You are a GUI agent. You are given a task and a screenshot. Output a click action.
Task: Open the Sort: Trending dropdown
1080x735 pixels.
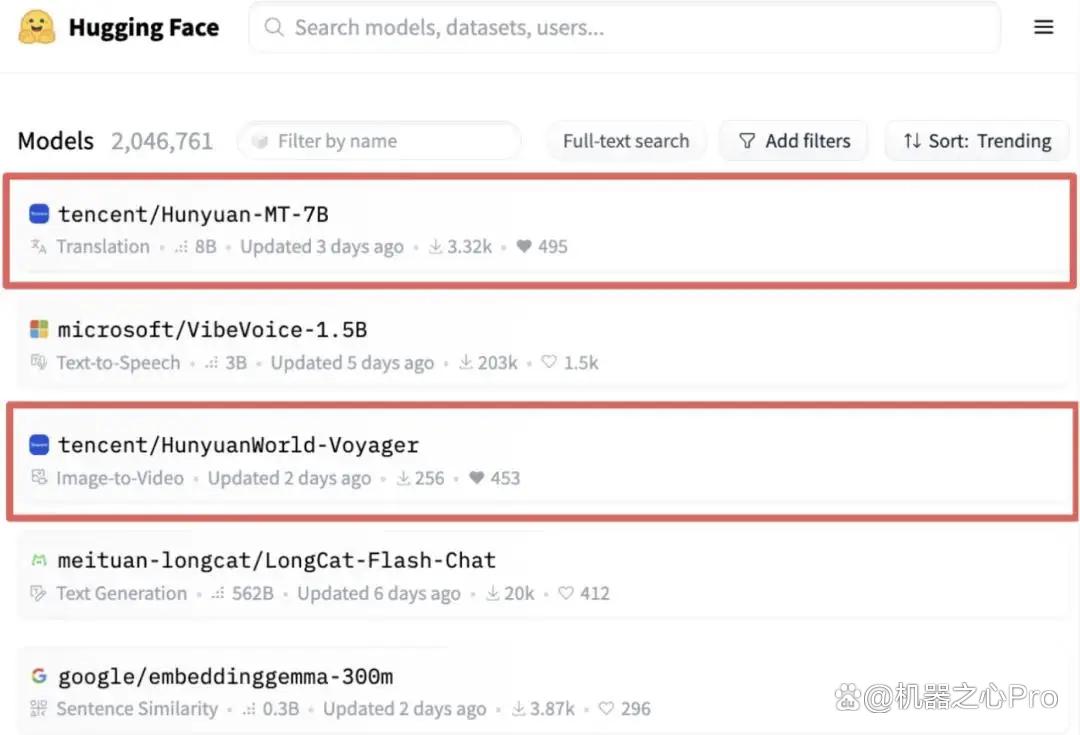977,141
